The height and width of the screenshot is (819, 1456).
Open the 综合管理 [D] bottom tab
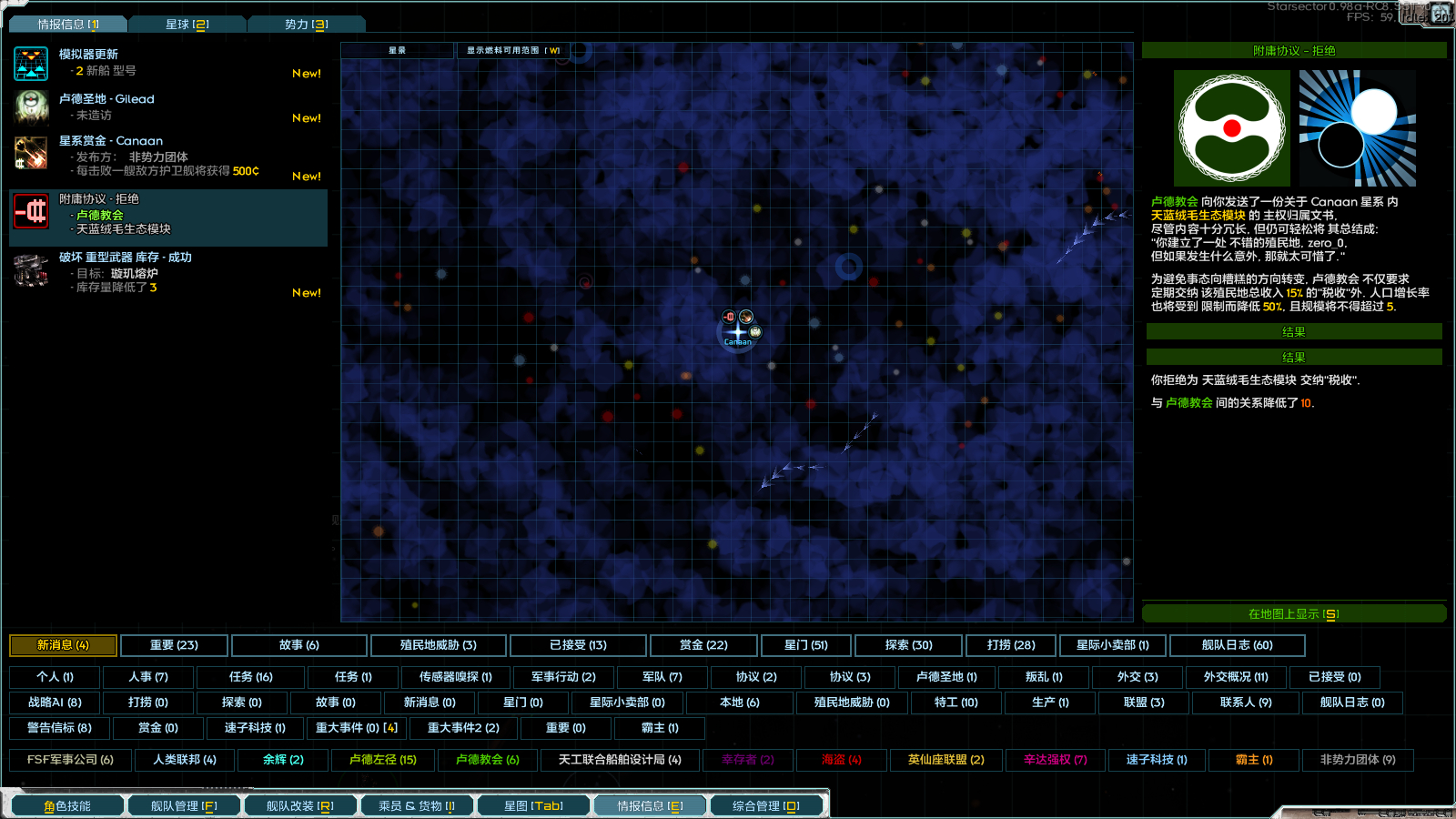(766, 806)
